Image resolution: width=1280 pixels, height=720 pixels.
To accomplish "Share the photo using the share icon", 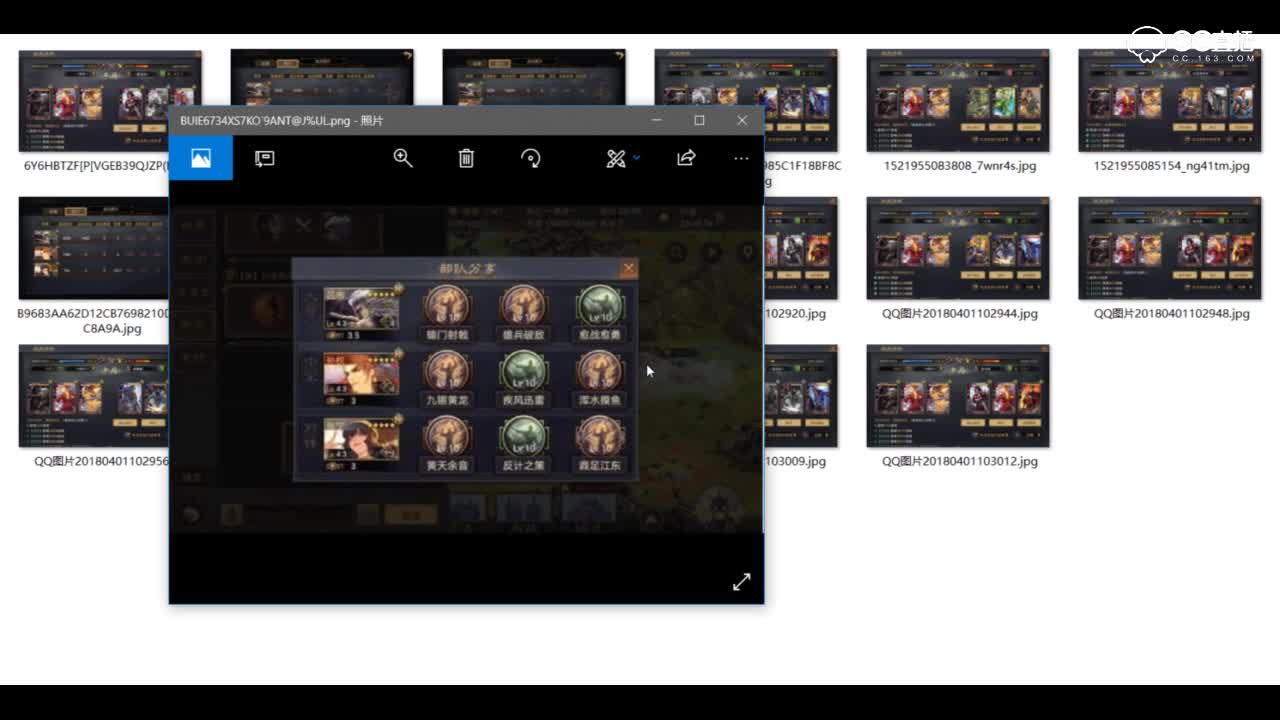I will pyautogui.click(x=686, y=158).
